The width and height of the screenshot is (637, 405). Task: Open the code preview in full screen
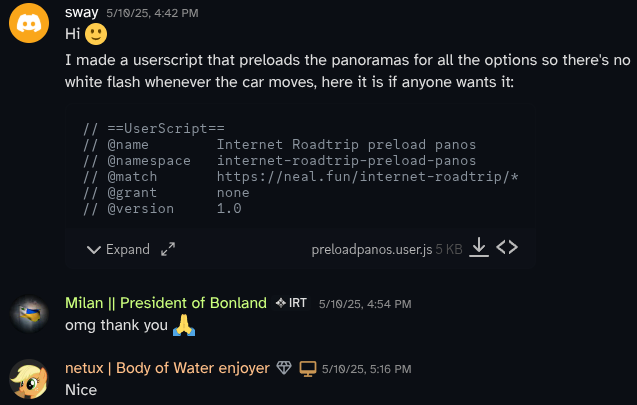tap(168, 249)
